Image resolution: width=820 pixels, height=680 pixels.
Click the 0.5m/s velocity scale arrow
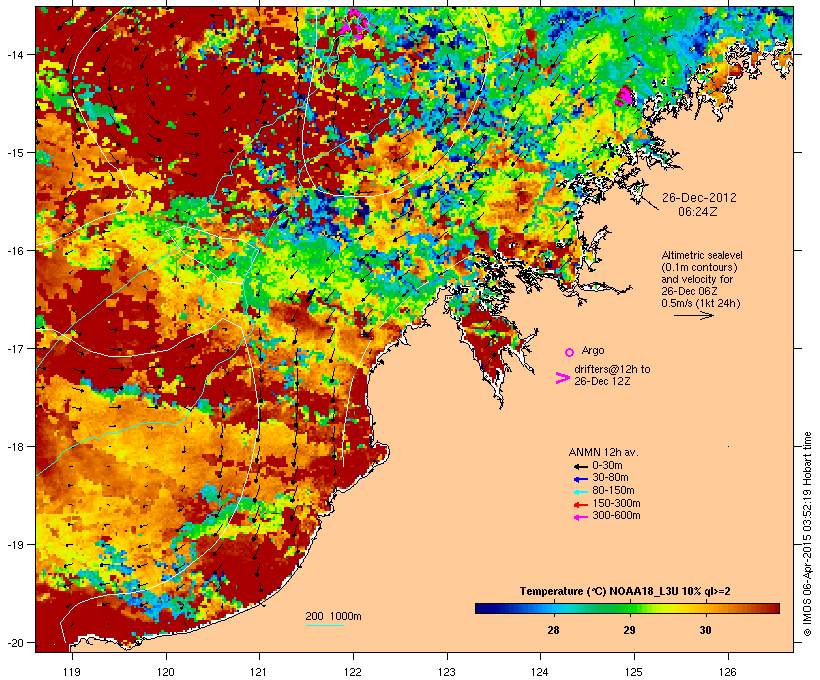pos(693,315)
